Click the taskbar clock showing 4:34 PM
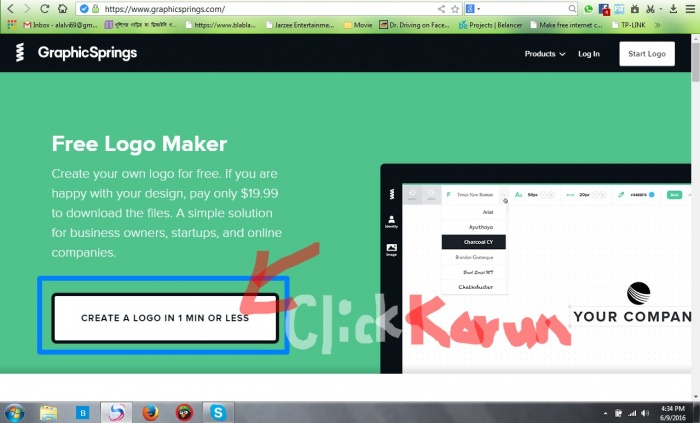The image size is (700, 423). tap(672, 413)
